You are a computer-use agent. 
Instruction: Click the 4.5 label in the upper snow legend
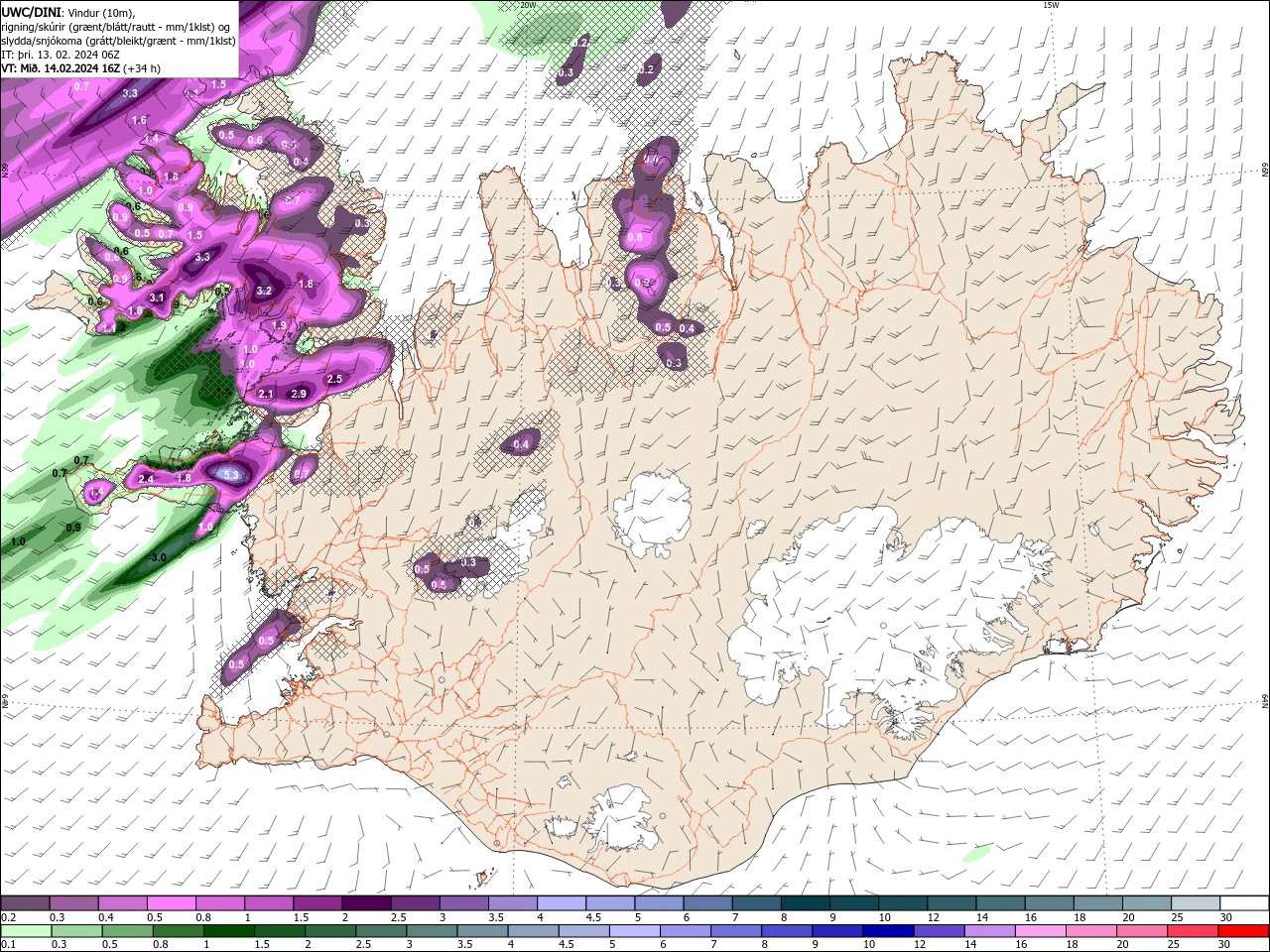593,917
